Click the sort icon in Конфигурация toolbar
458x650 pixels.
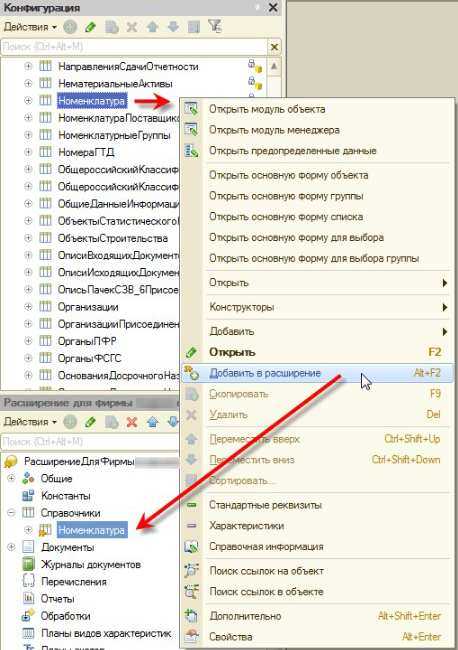click(194, 27)
